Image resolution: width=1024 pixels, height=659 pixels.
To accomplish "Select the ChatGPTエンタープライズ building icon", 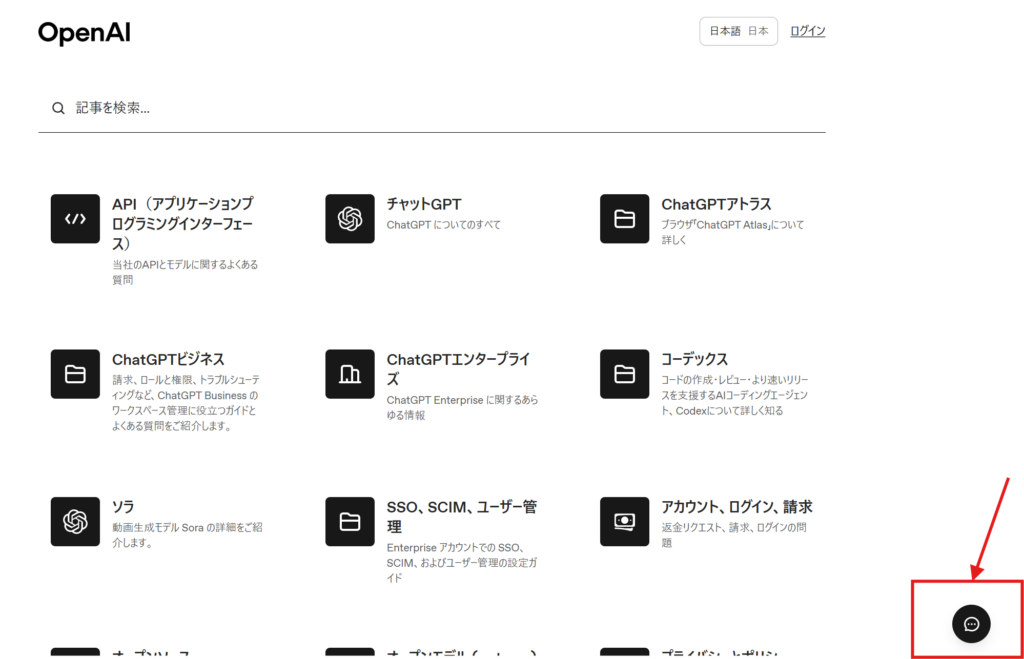I will point(350,374).
